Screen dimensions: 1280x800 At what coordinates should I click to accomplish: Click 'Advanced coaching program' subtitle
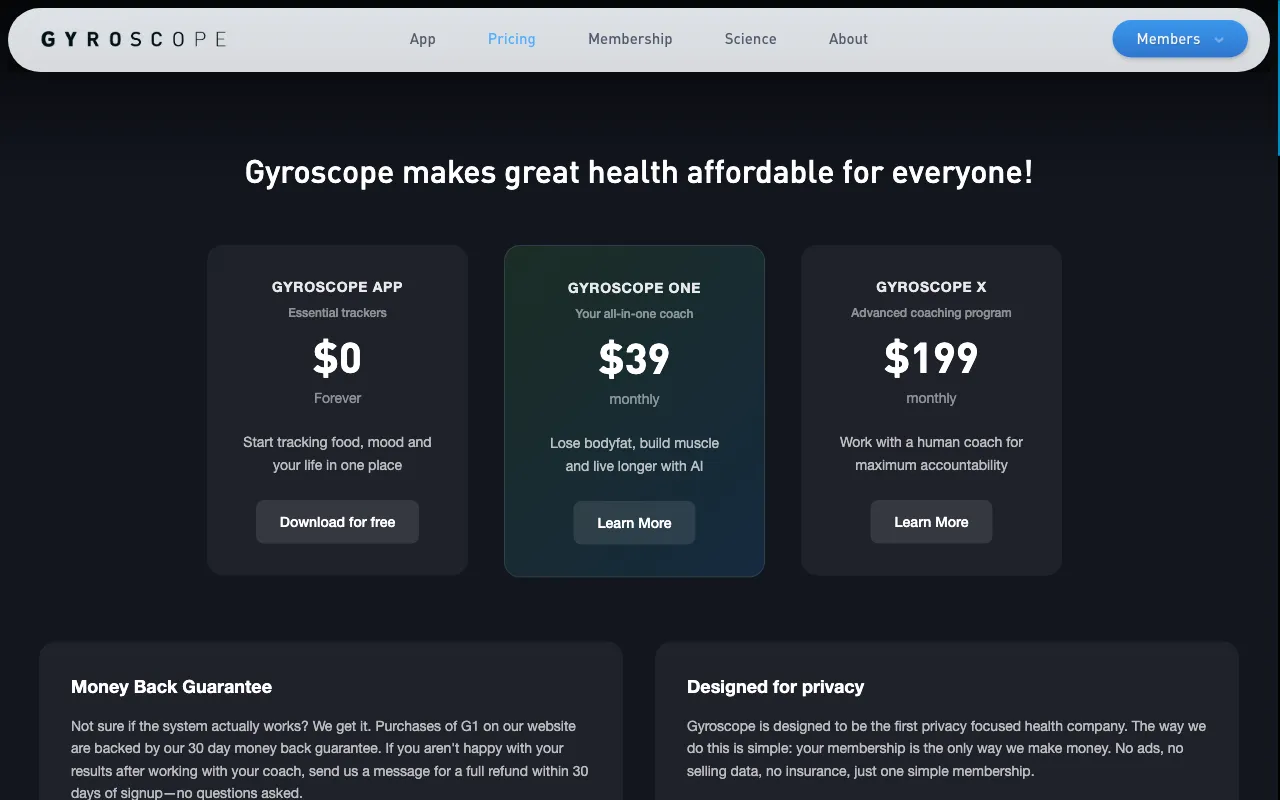pos(931,313)
